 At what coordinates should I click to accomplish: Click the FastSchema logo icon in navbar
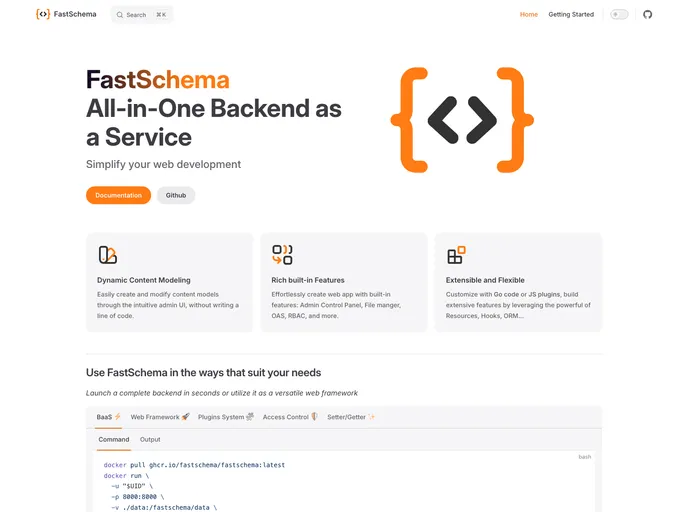point(43,14)
